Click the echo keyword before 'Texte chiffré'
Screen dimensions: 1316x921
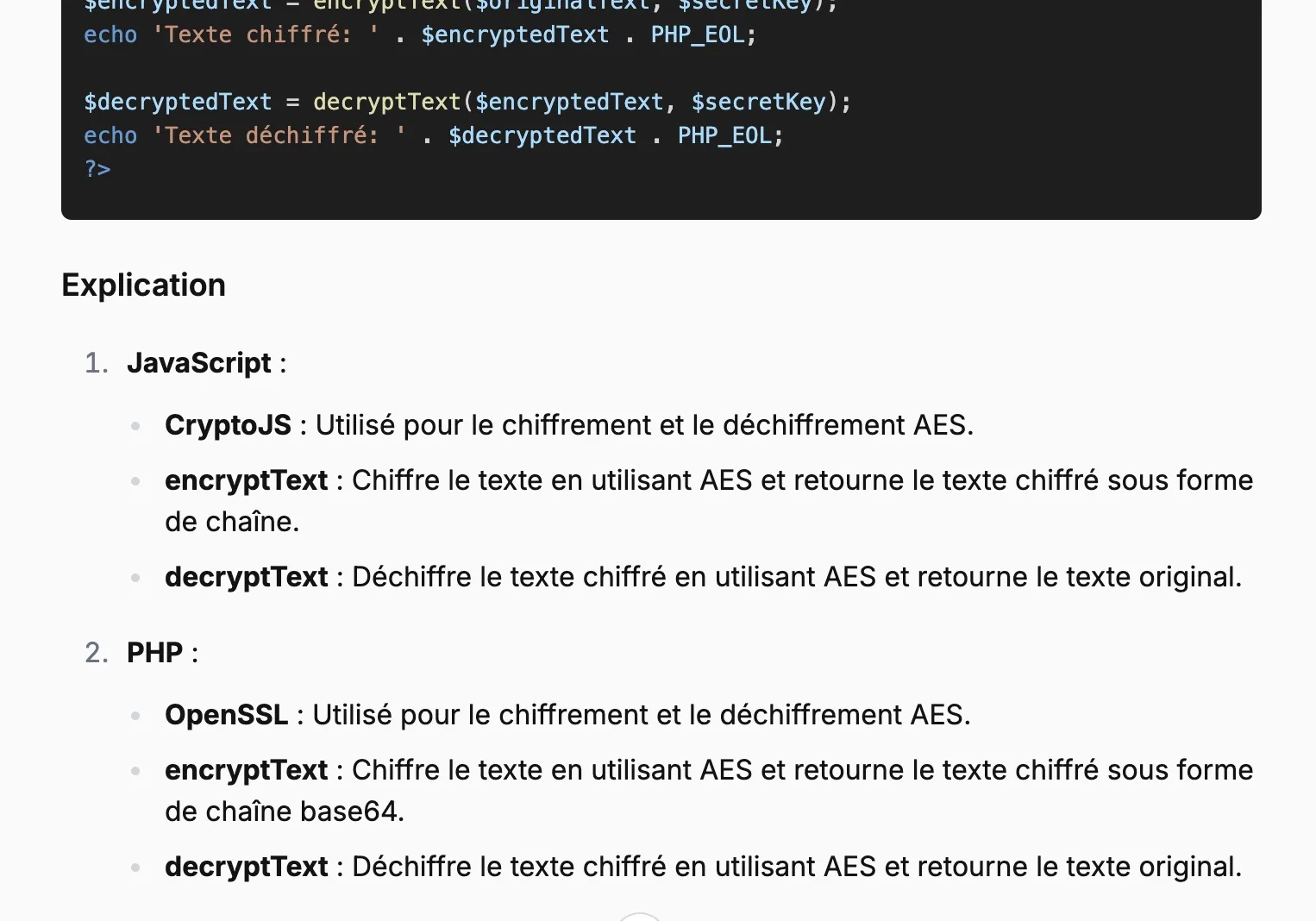tap(110, 34)
